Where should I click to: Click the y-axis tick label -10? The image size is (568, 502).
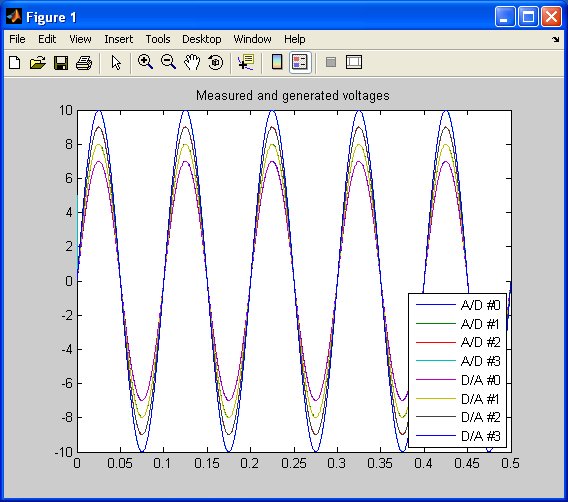tap(64, 452)
